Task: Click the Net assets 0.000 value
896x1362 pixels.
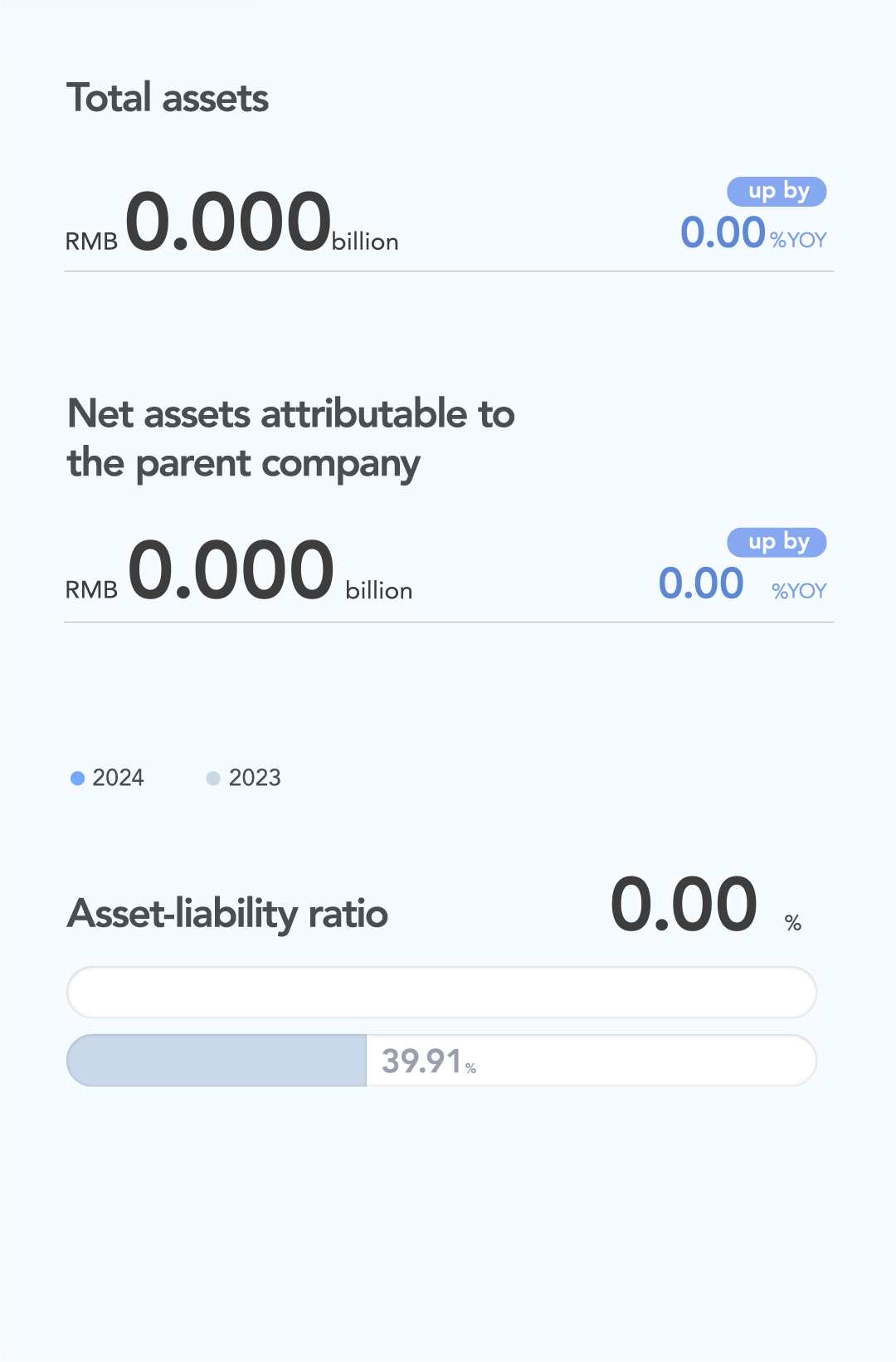Action: [231, 570]
